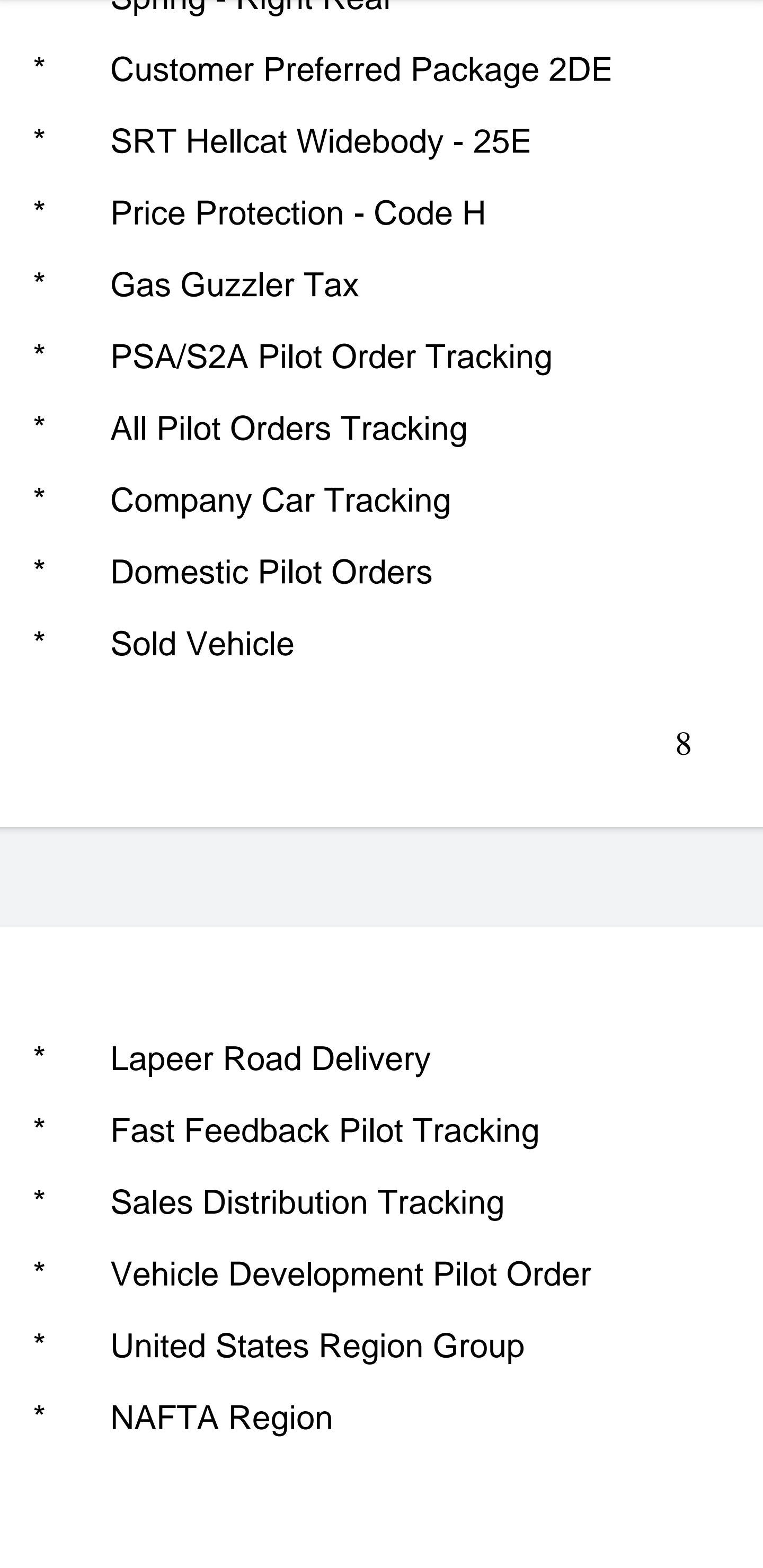Tap the 'Sales Distribution Tracking' entry
This screenshot has height=1568, width=763.
tap(307, 1203)
